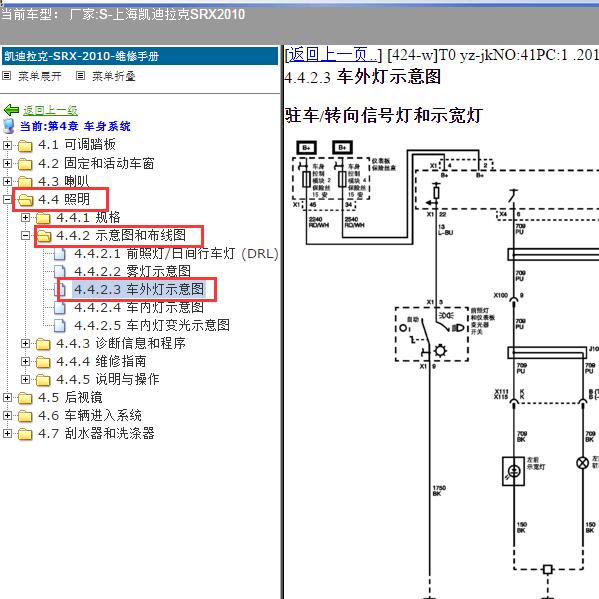Collapse the 4.4.2 示意图和布线图 node

(25, 235)
